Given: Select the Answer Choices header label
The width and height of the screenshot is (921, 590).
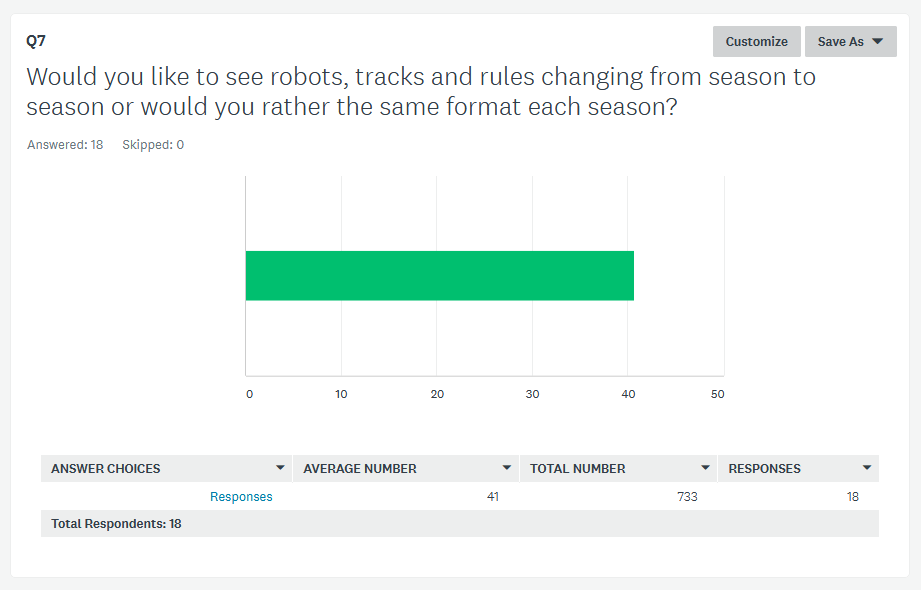Looking at the screenshot, I should pyautogui.click(x=106, y=469).
